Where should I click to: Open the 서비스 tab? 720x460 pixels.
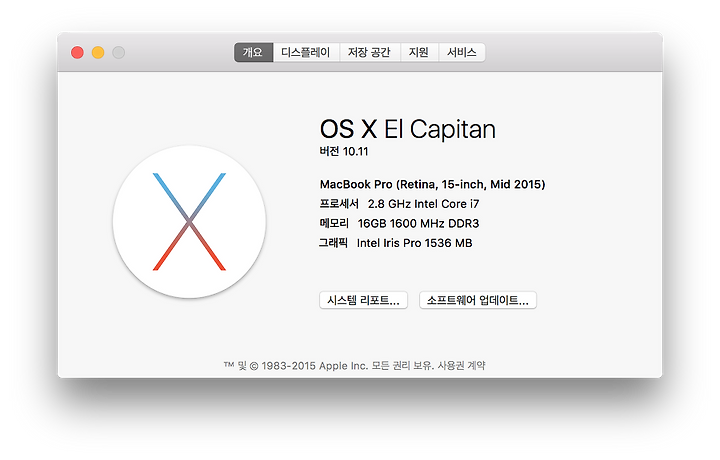tap(462, 52)
